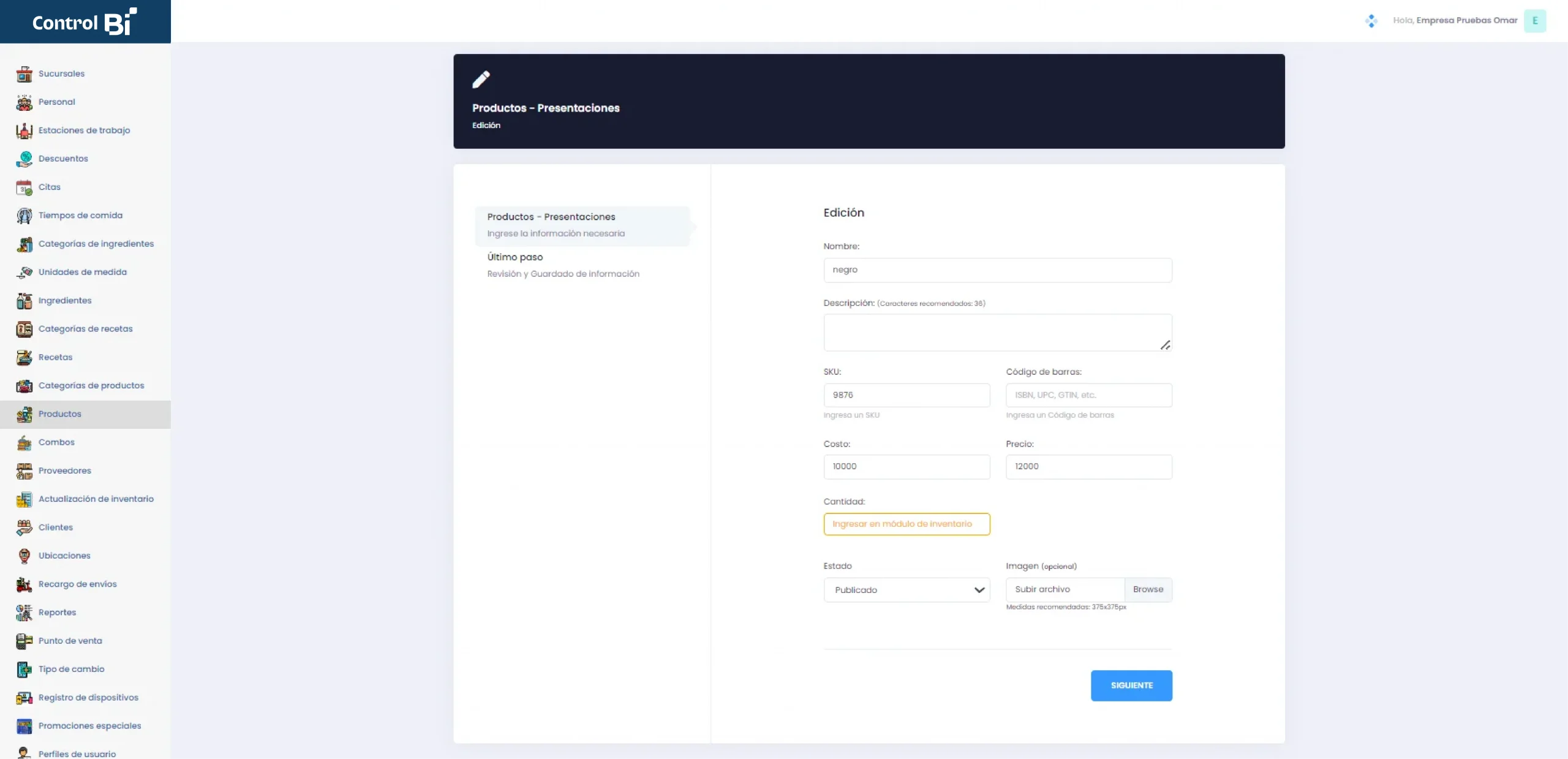The width and height of the screenshot is (1568, 759).
Task: Open the Combos icon
Action: 24,443
